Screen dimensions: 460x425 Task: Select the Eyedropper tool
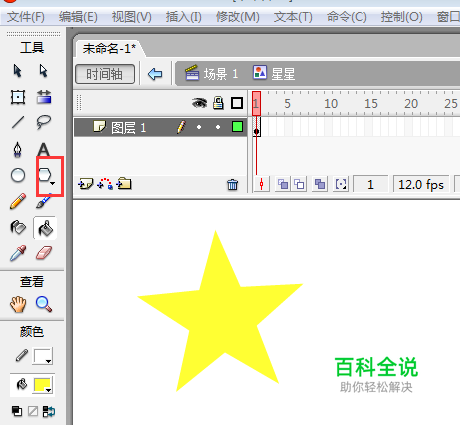18,253
